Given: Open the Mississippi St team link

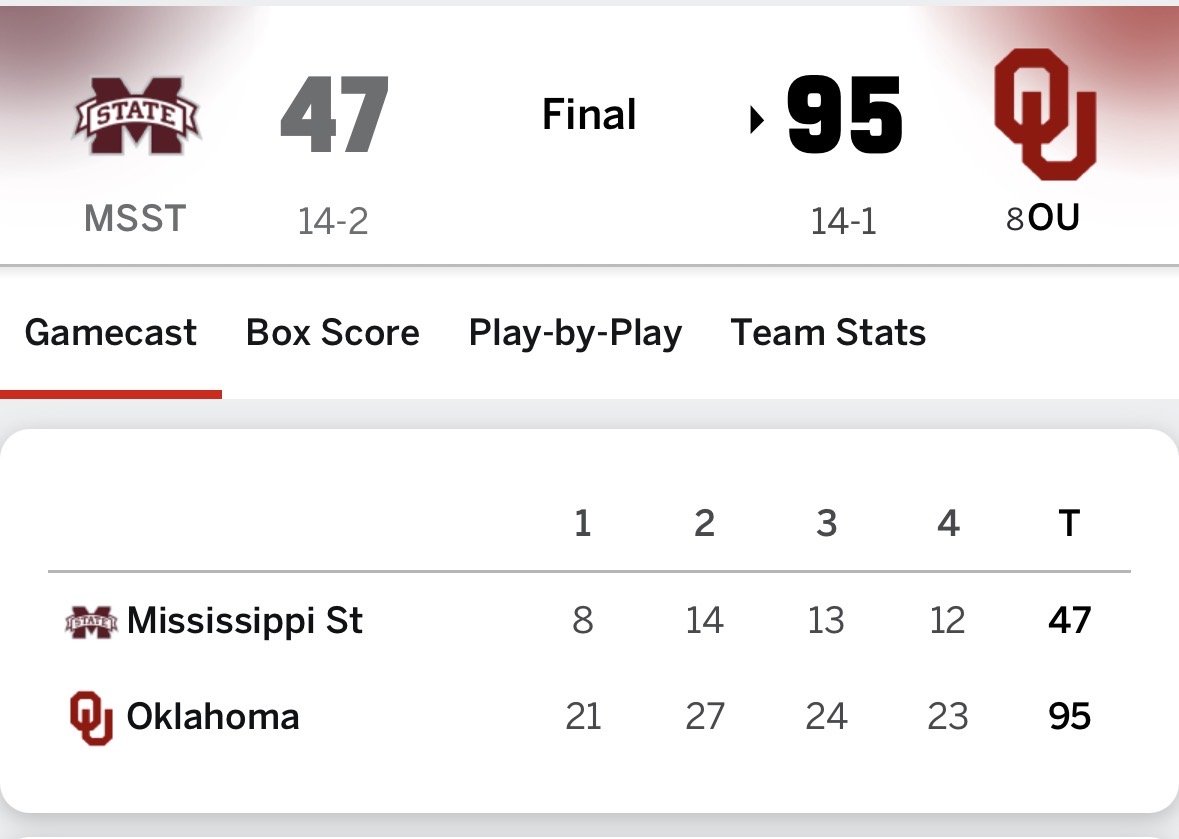Looking at the screenshot, I should click(245, 621).
